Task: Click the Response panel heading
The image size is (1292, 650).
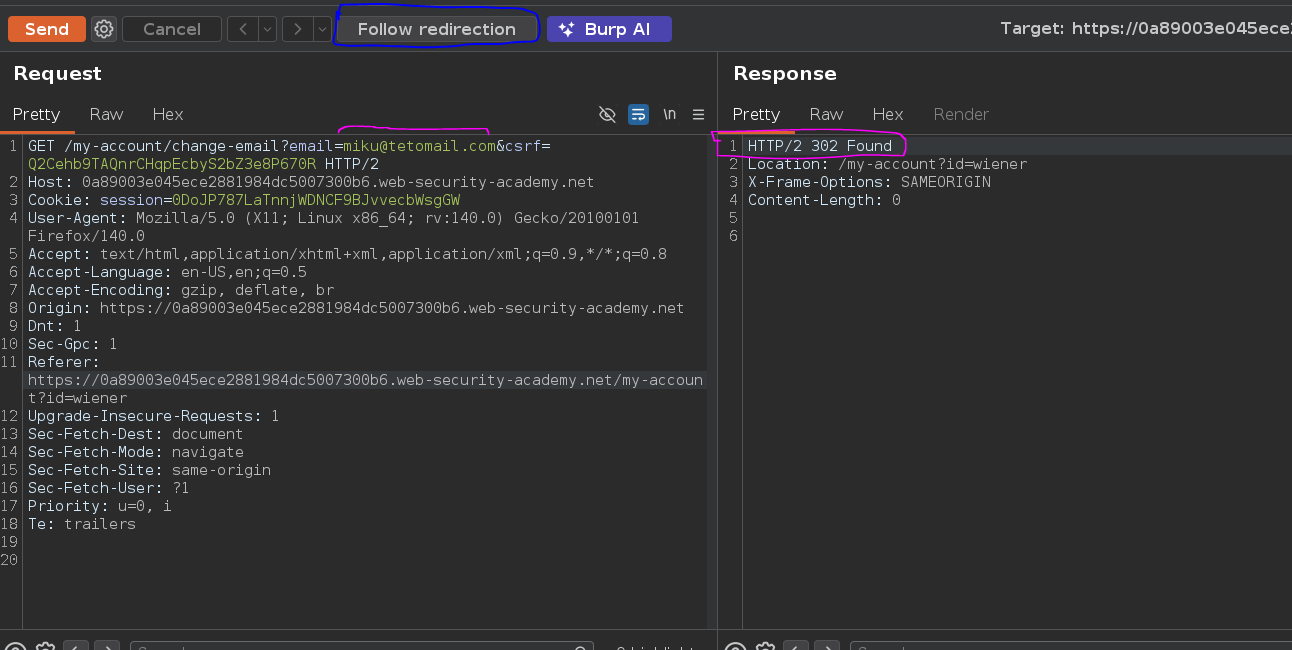Action: pyautogui.click(x=785, y=74)
